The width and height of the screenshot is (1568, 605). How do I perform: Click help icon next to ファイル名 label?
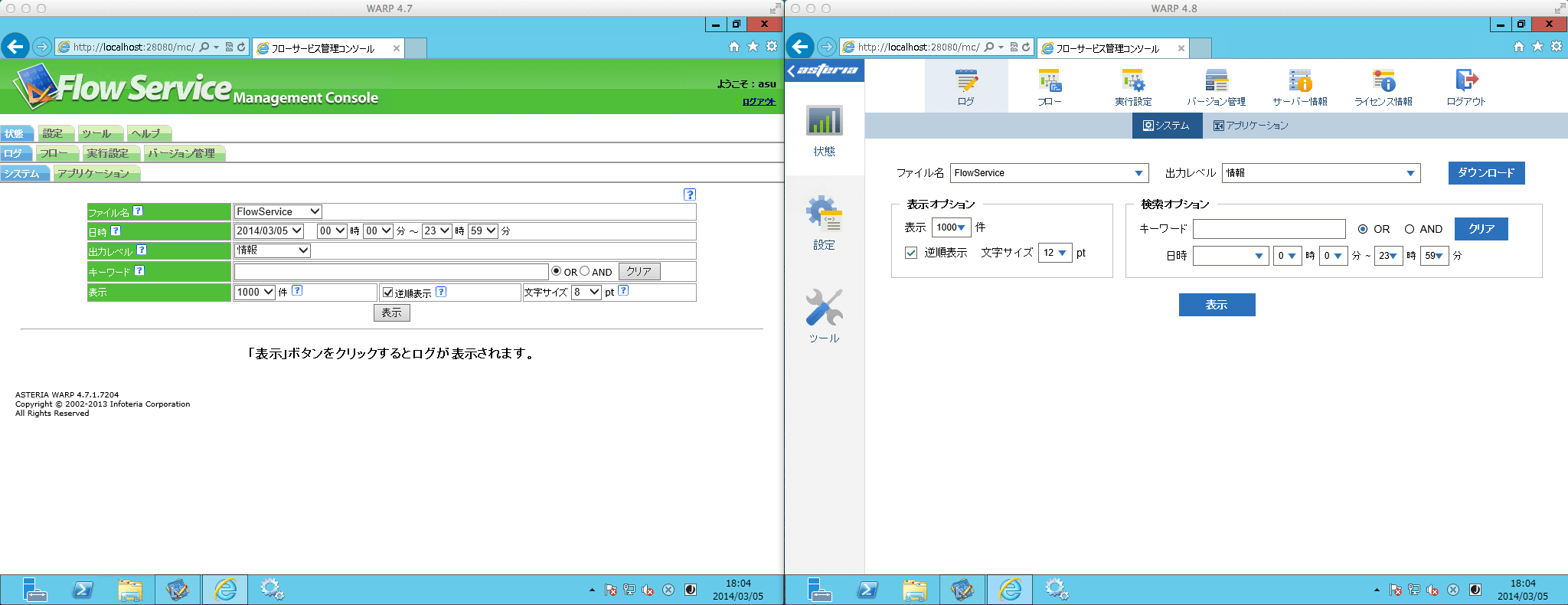click(x=138, y=211)
